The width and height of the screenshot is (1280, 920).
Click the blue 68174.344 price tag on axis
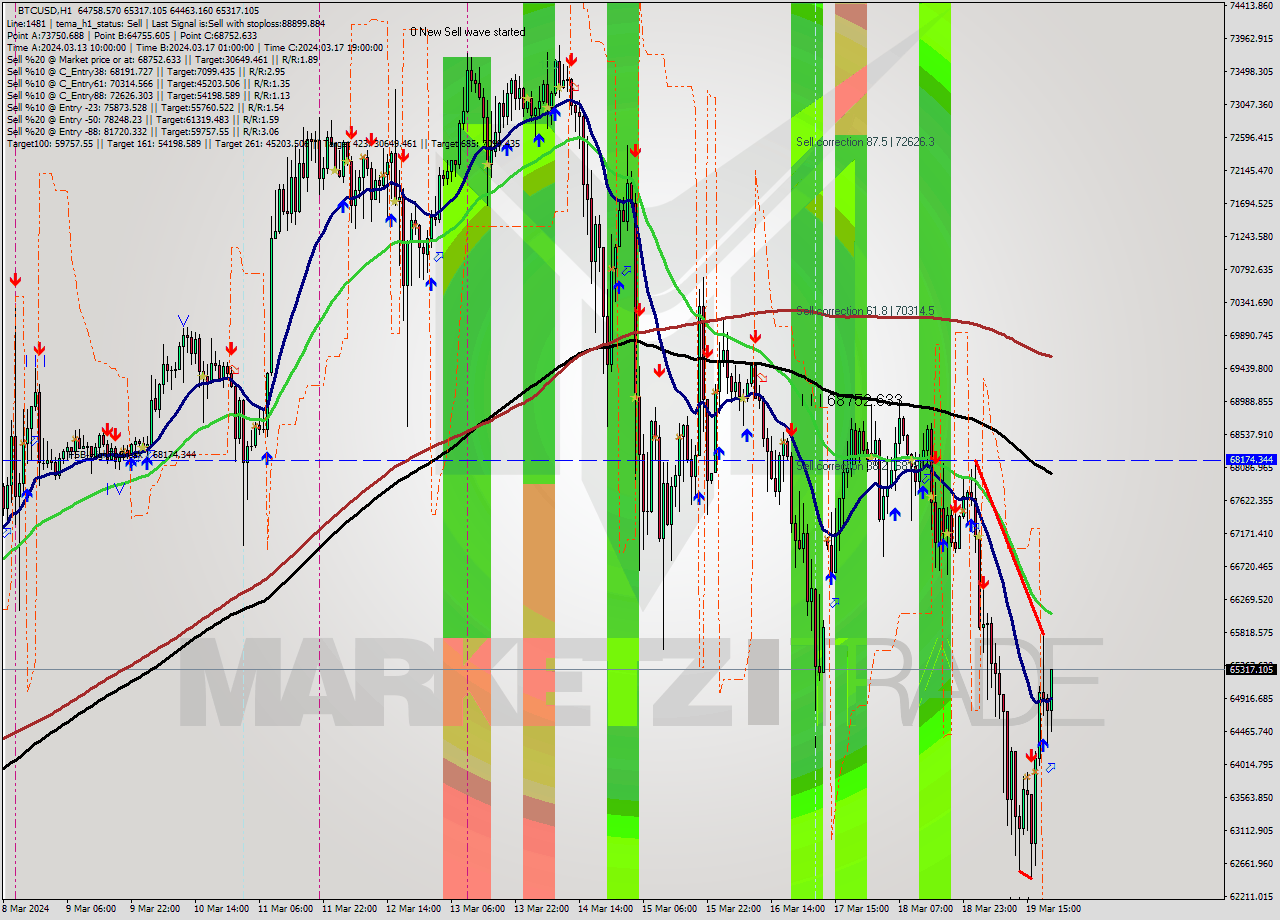click(x=1250, y=460)
